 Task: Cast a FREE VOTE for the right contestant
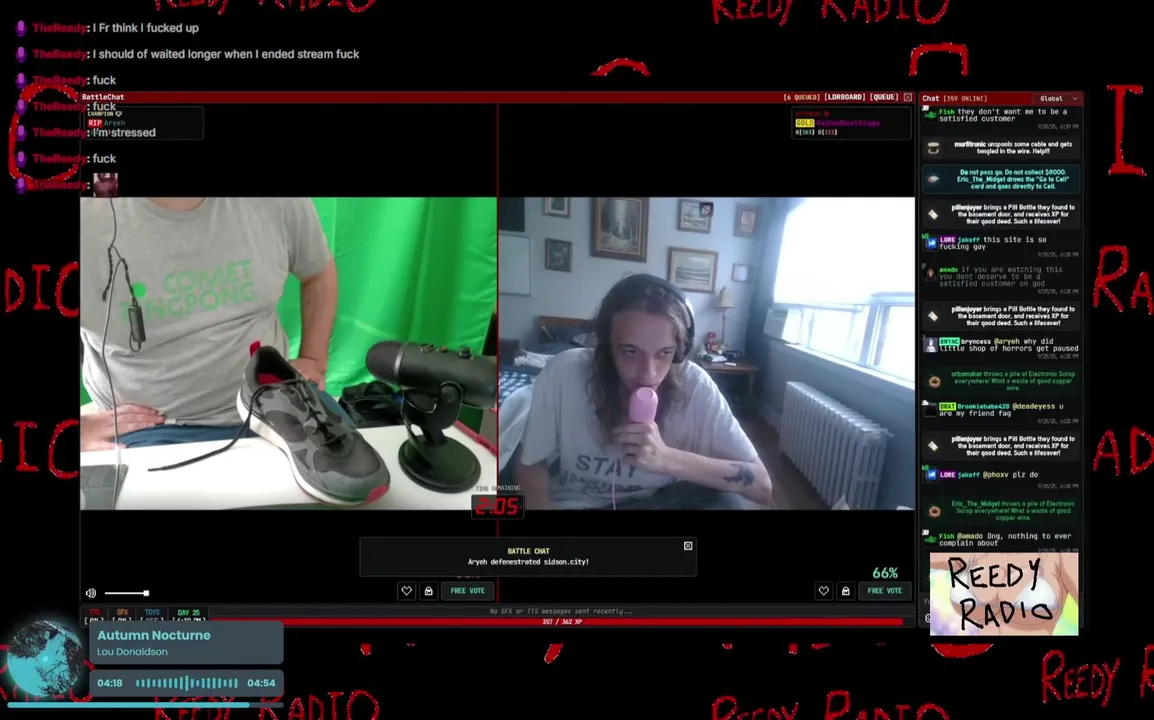885,590
